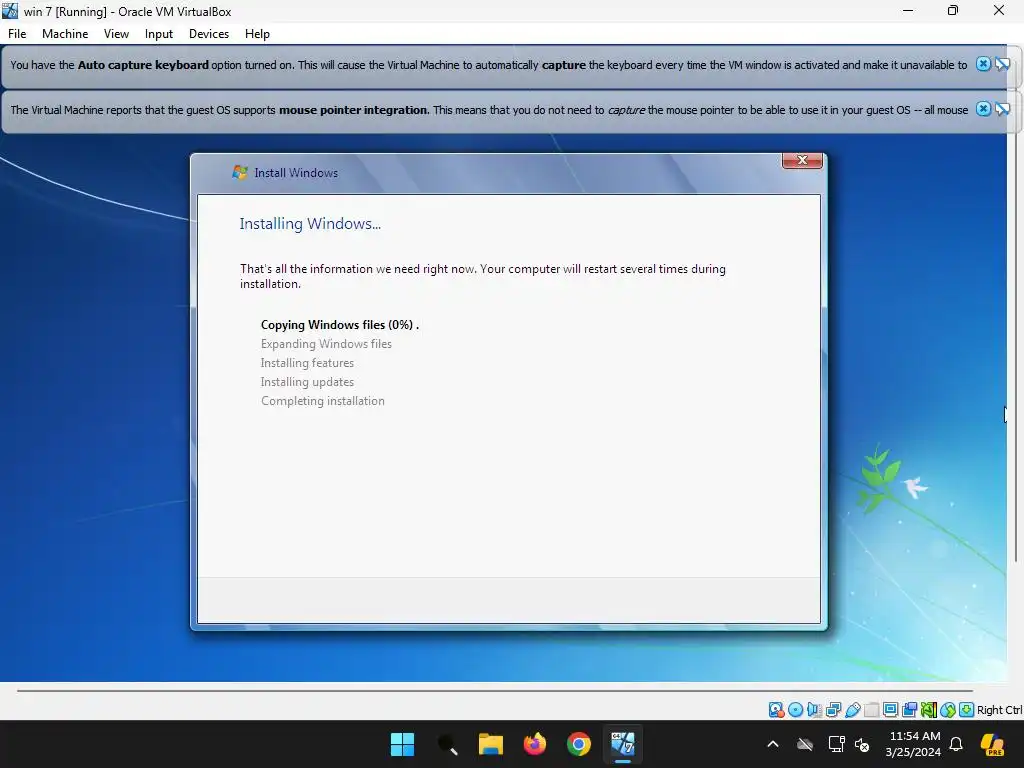
Task: Click the Completing installation step
Action: coord(323,400)
